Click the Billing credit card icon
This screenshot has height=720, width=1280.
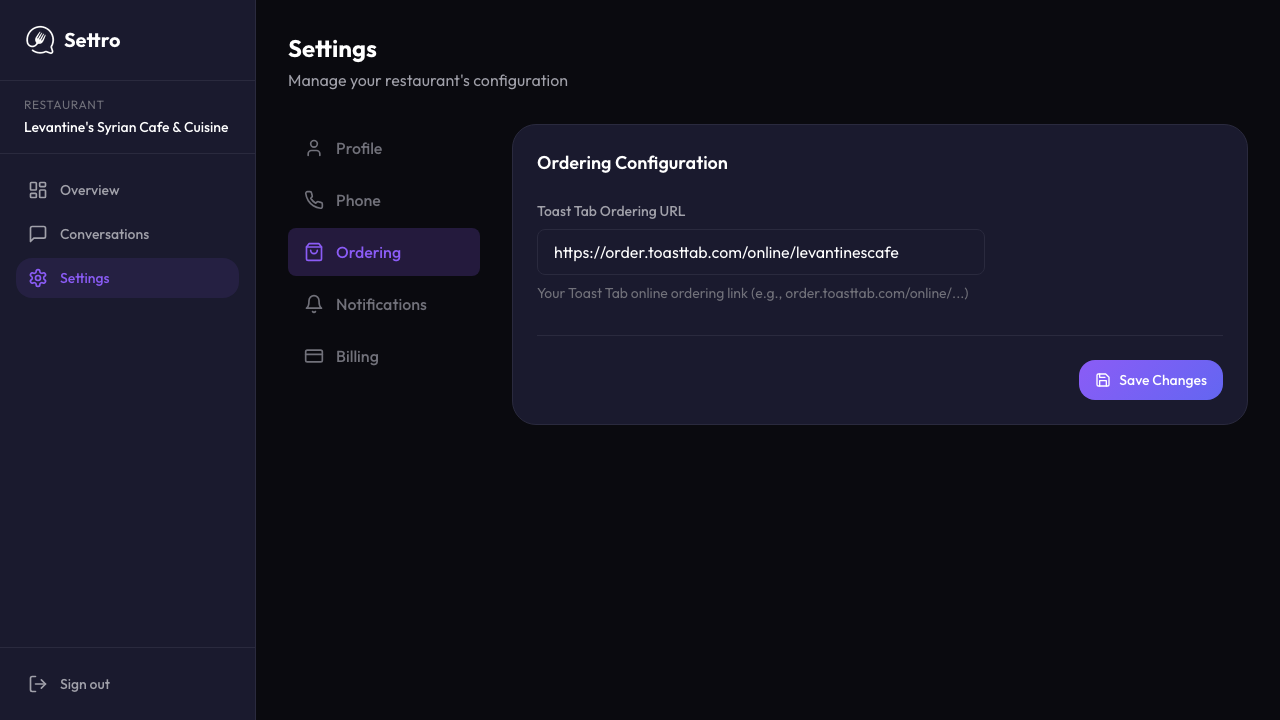[314, 356]
